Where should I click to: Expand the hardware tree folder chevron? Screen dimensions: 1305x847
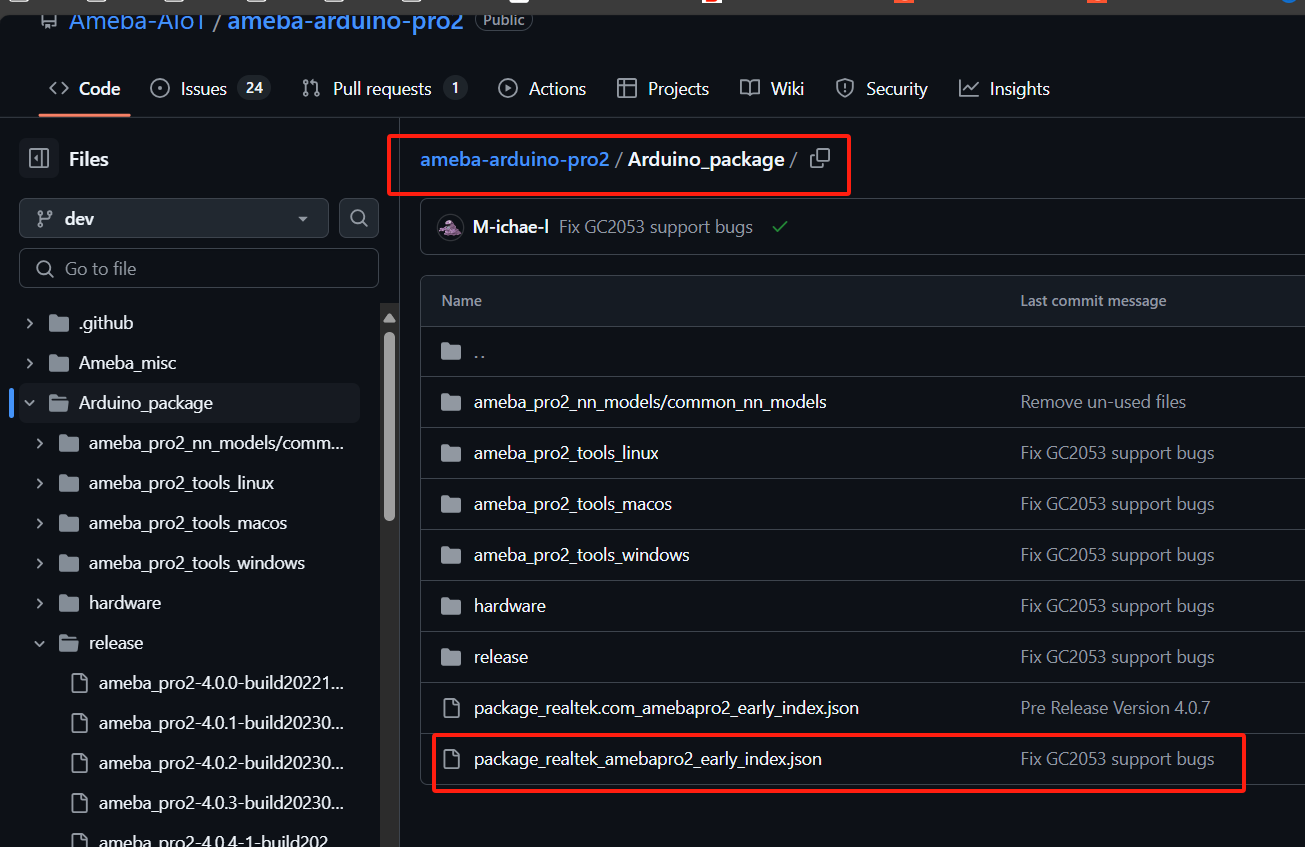tap(40, 603)
